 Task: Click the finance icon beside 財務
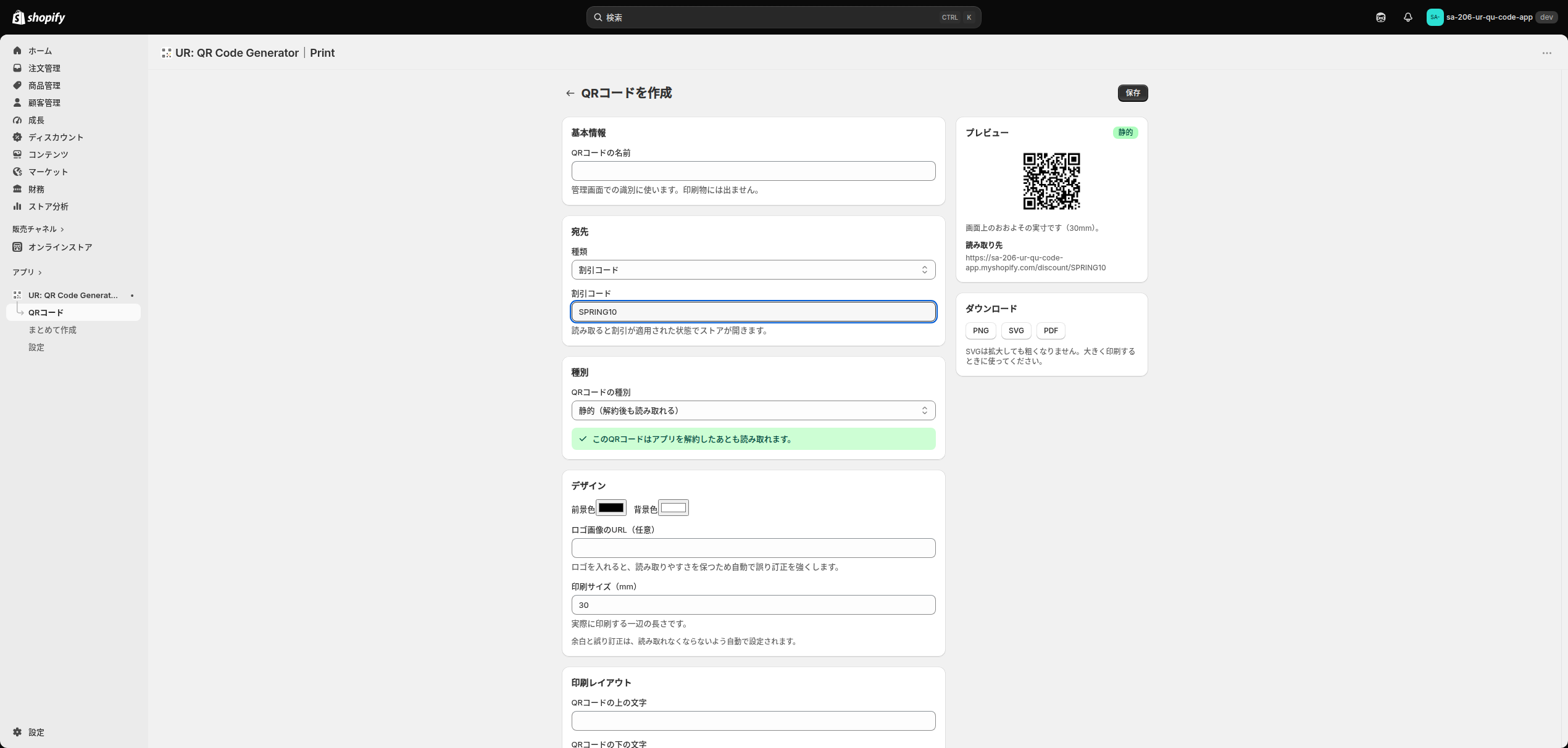pos(17,189)
